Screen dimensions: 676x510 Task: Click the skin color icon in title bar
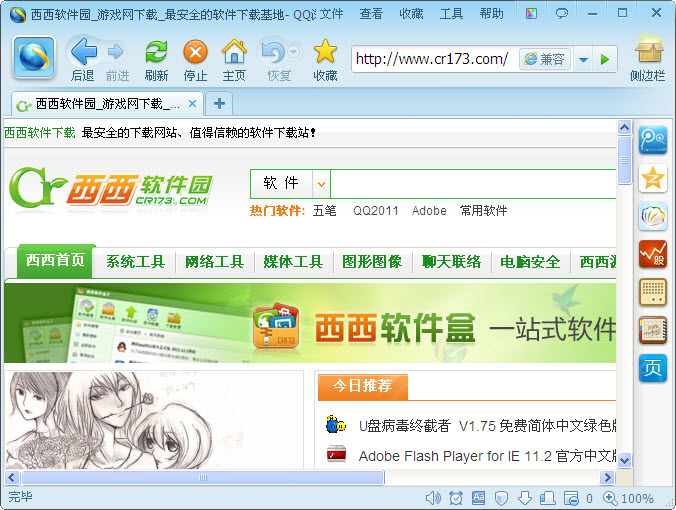531,13
